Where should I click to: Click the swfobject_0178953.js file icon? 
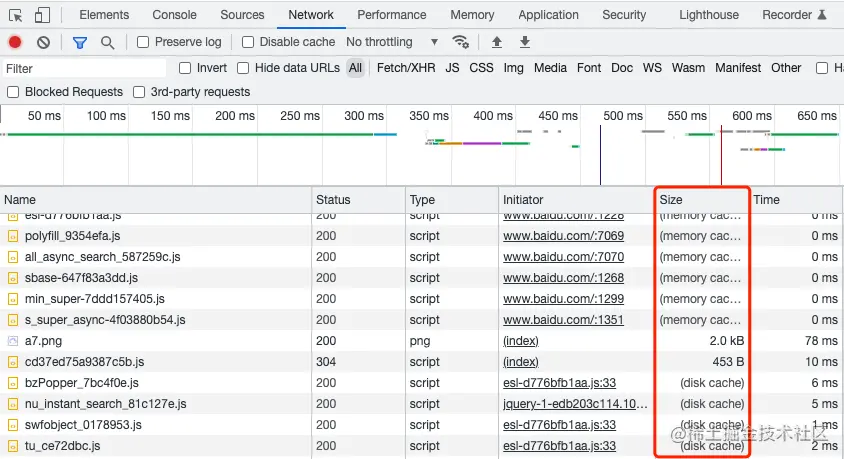pos(13,425)
